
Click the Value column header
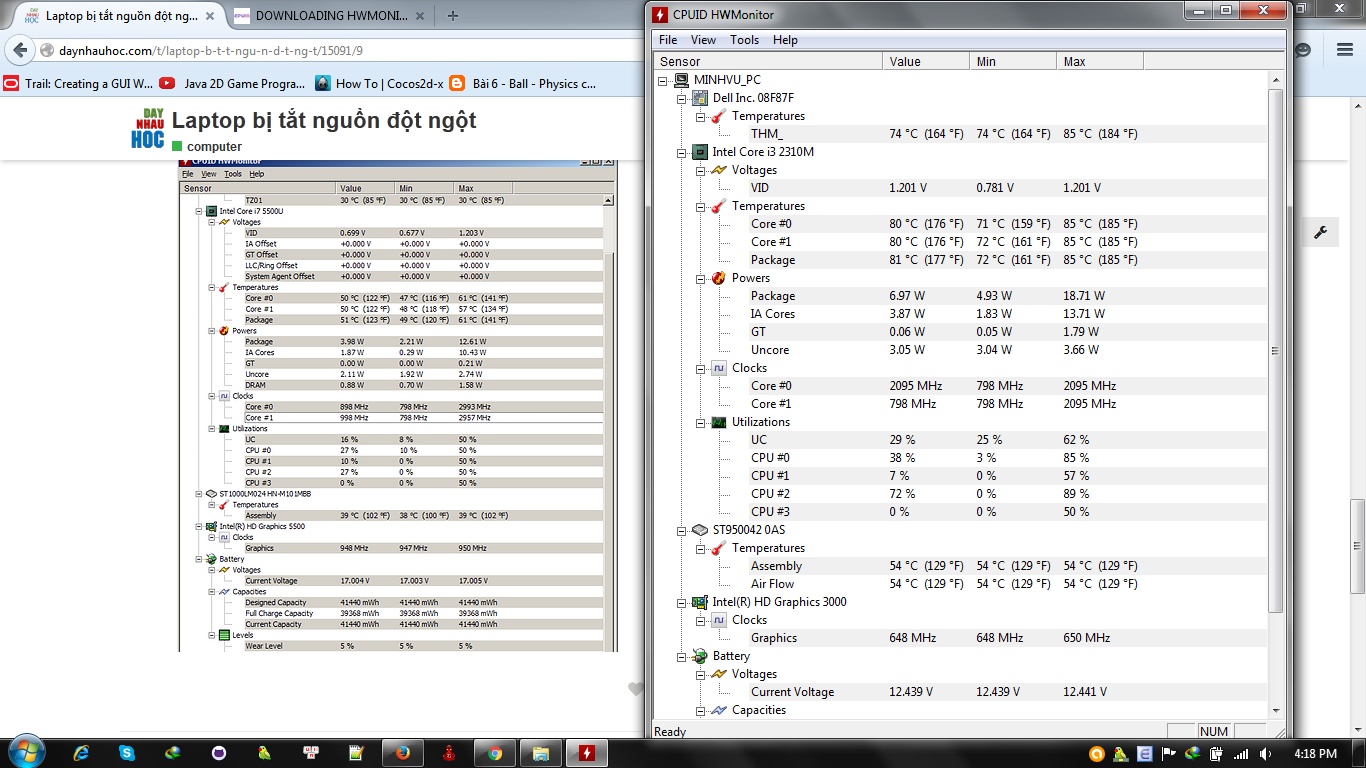(927, 61)
